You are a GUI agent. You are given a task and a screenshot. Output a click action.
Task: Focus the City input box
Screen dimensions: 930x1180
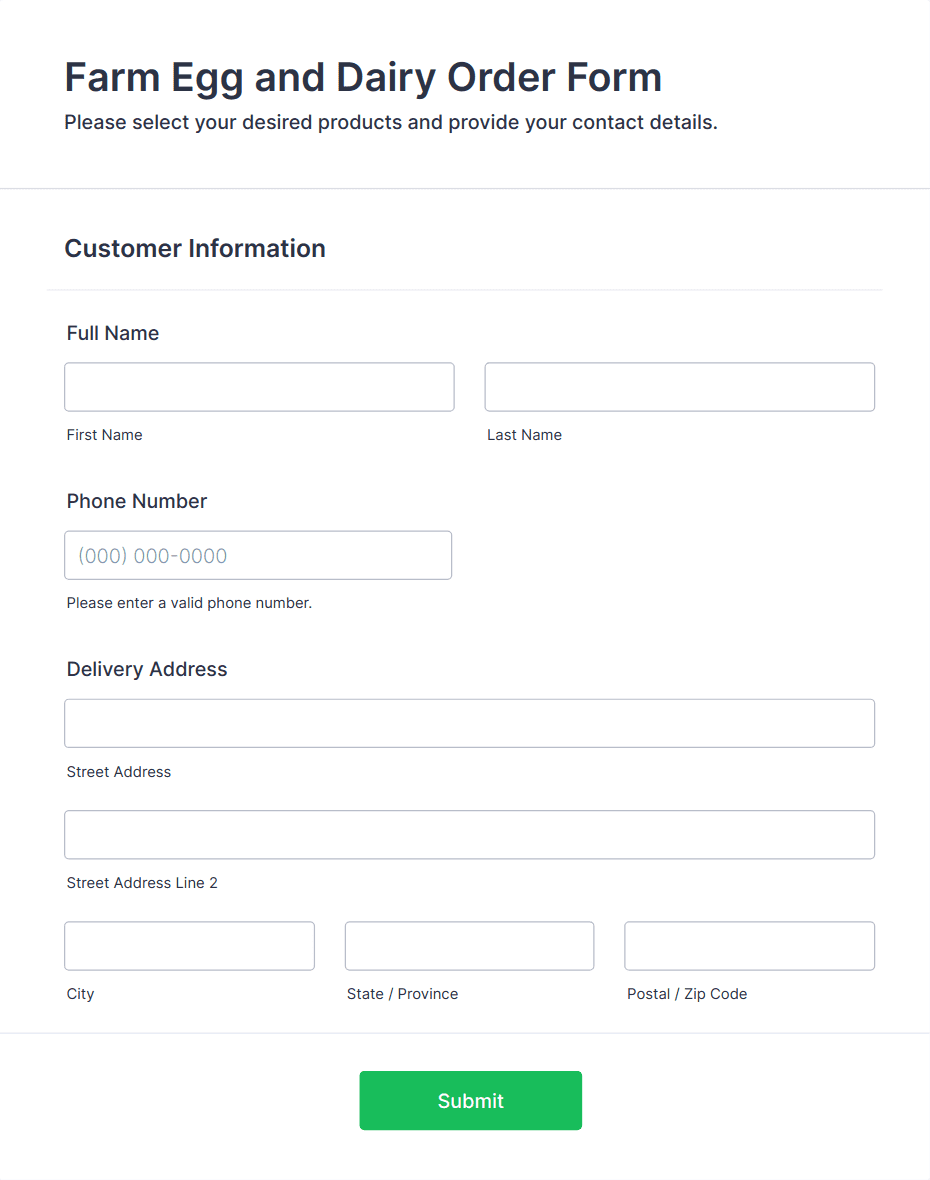pos(189,946)
